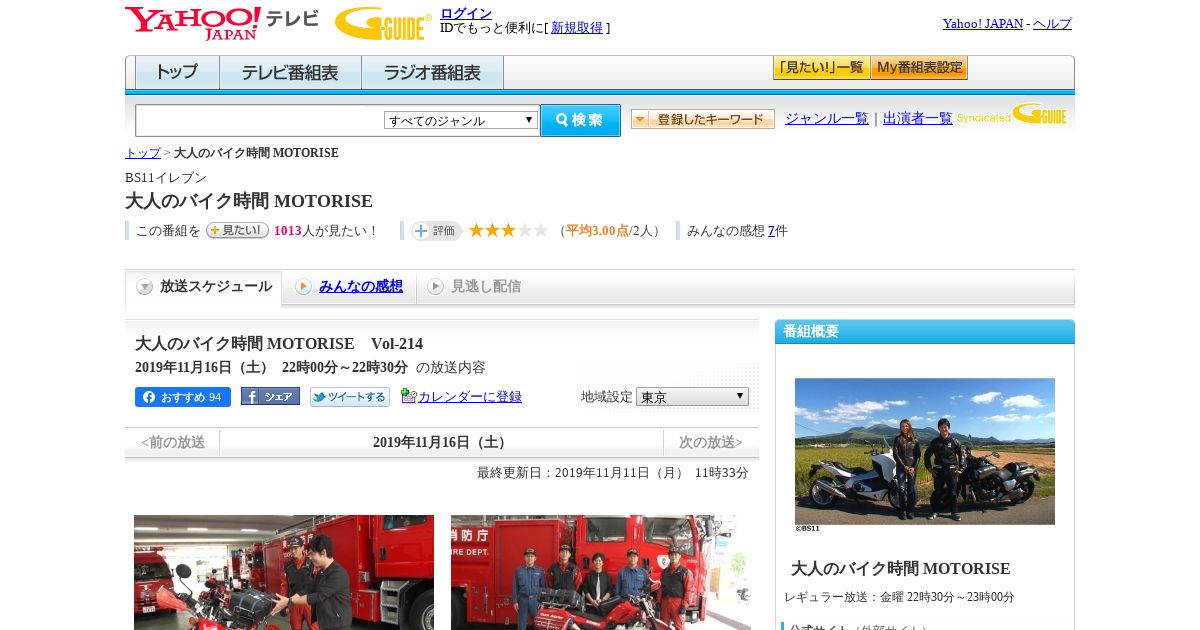Expand the すべてのジャンル genre dropdown
Image resolution: width=1200 pixels, height=630 pixels.
461,120
